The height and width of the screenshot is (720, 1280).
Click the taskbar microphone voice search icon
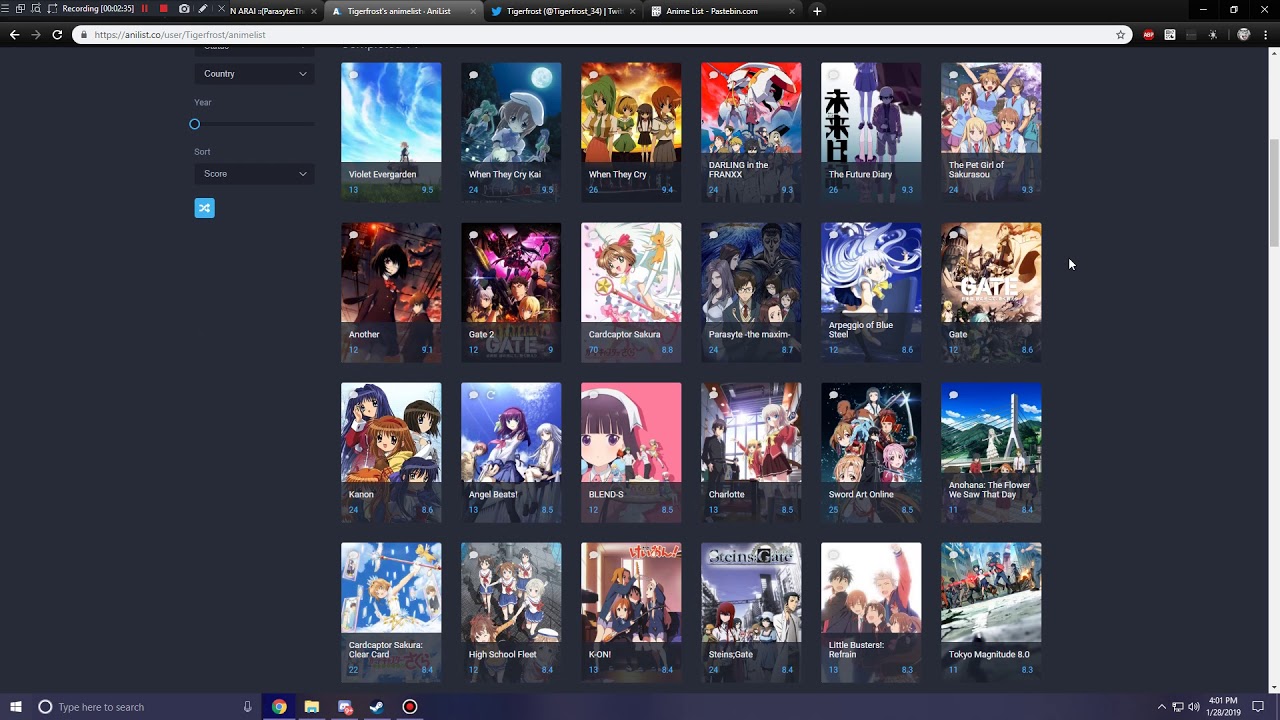248,707
